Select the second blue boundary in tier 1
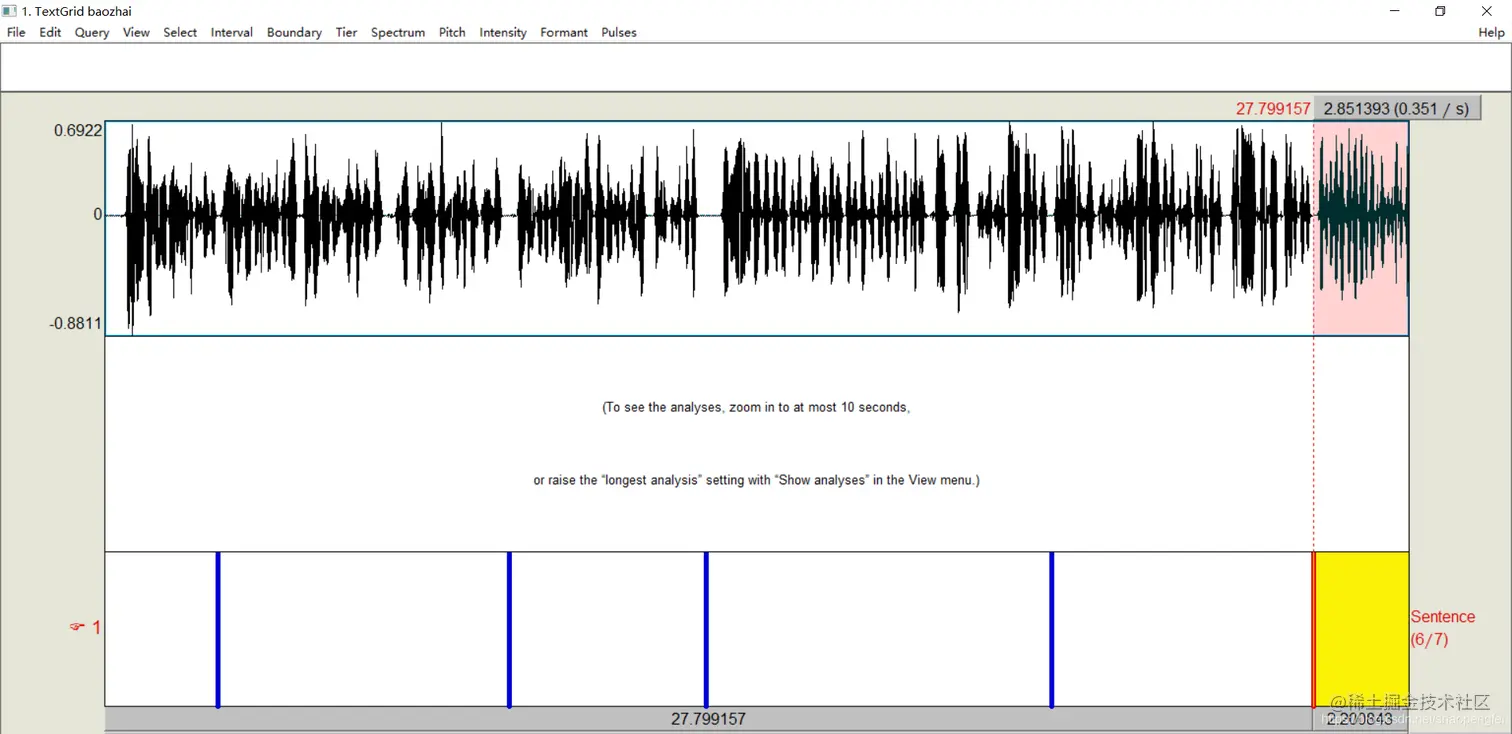 click(509, 629)
